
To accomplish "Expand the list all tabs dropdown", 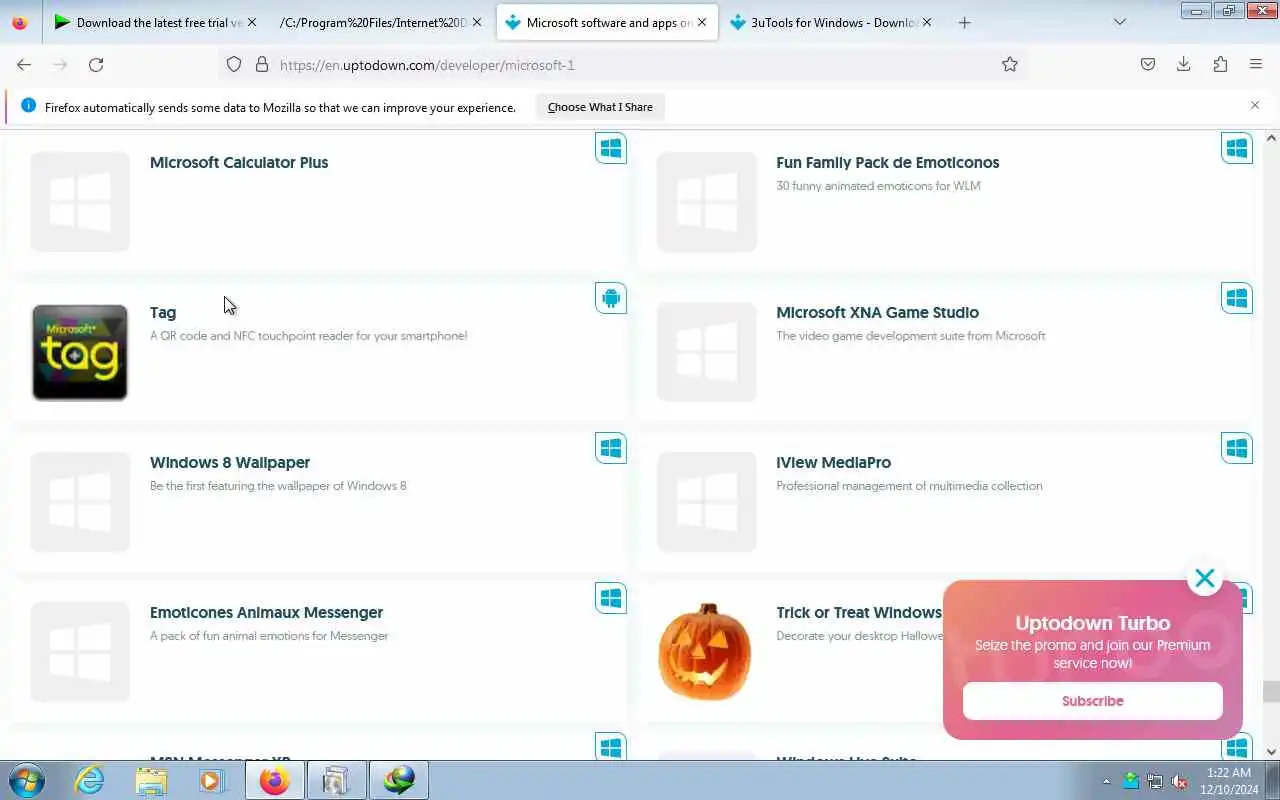I will click(1120, 22).
